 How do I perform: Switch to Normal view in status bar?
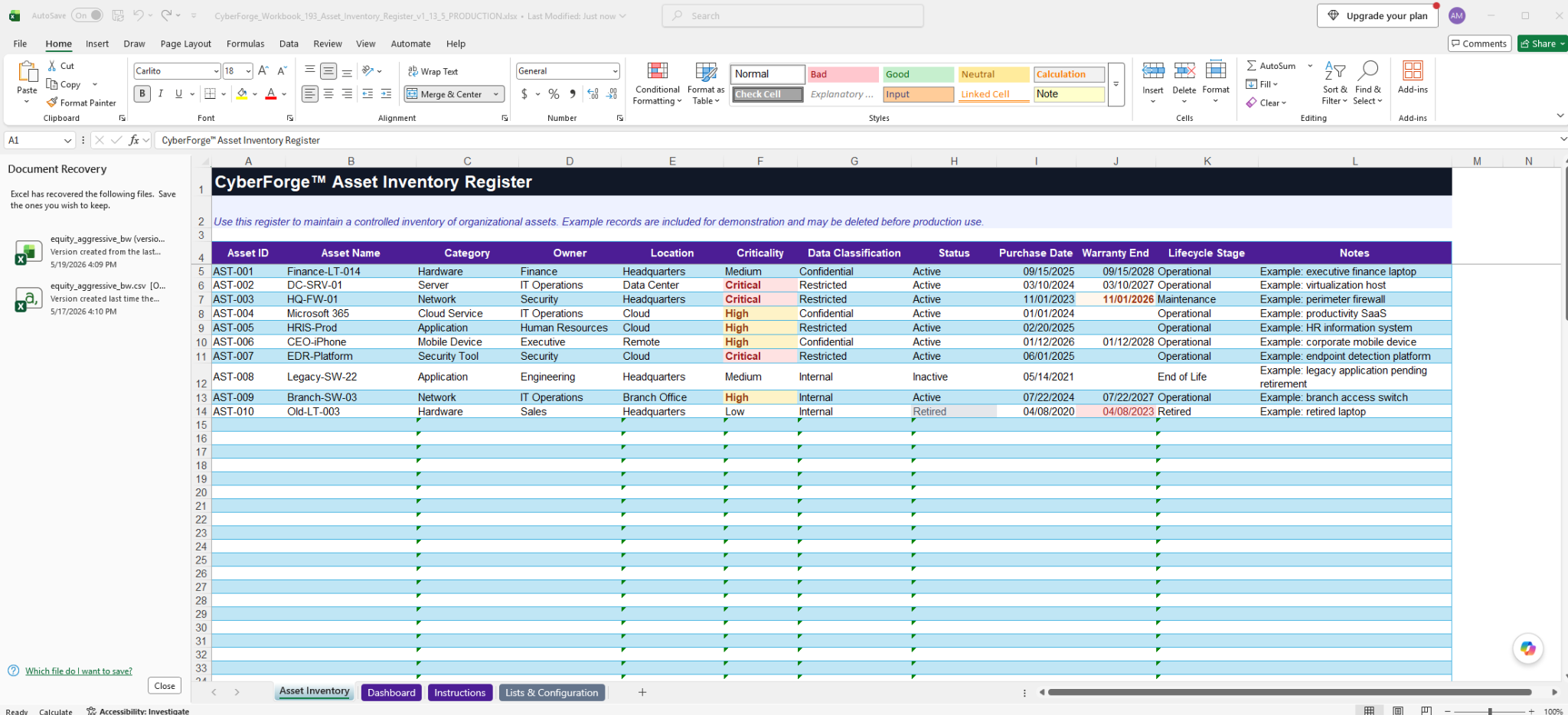(x=1369, y=710)
